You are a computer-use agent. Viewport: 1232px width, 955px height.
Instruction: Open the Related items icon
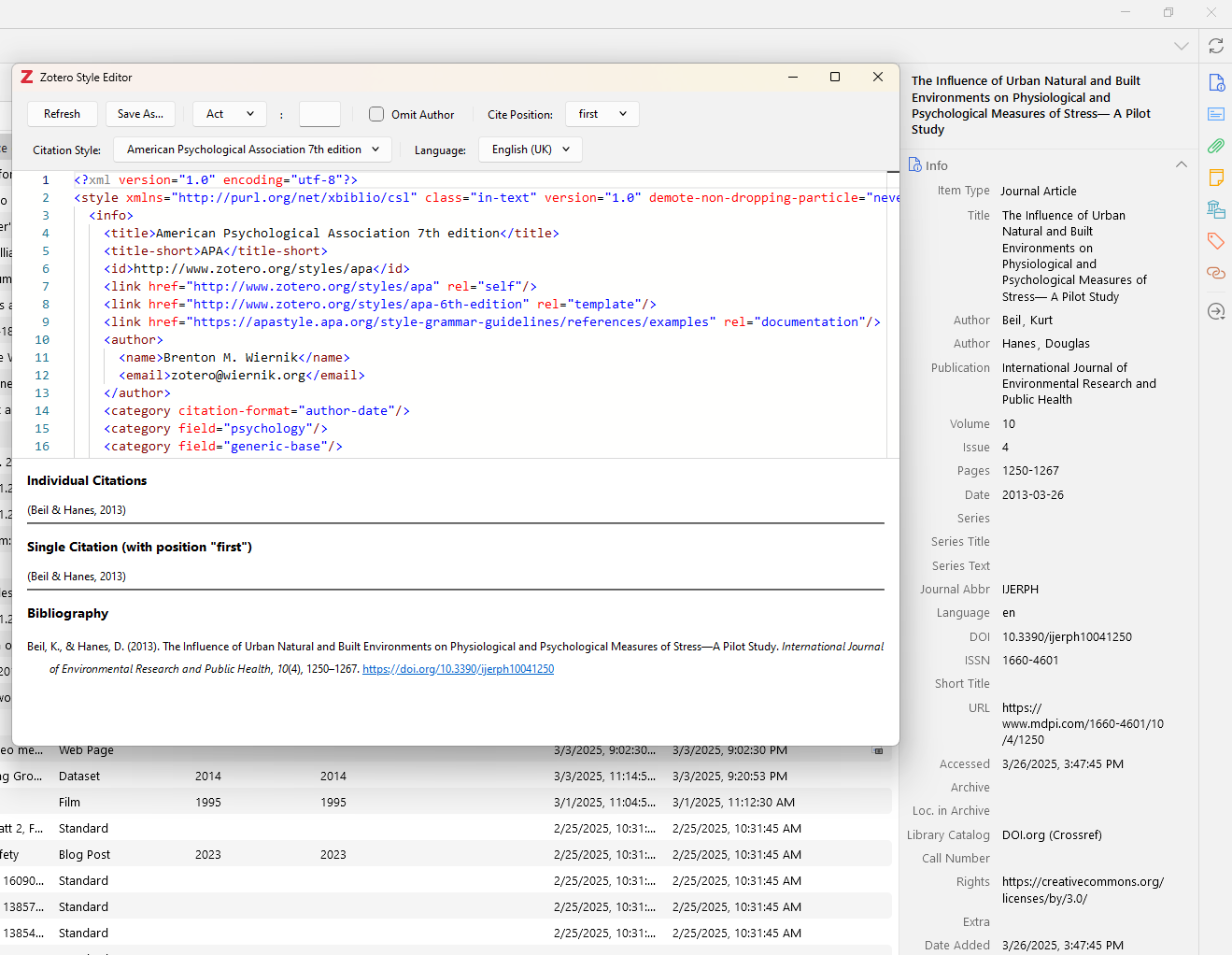coord(1215,273)
